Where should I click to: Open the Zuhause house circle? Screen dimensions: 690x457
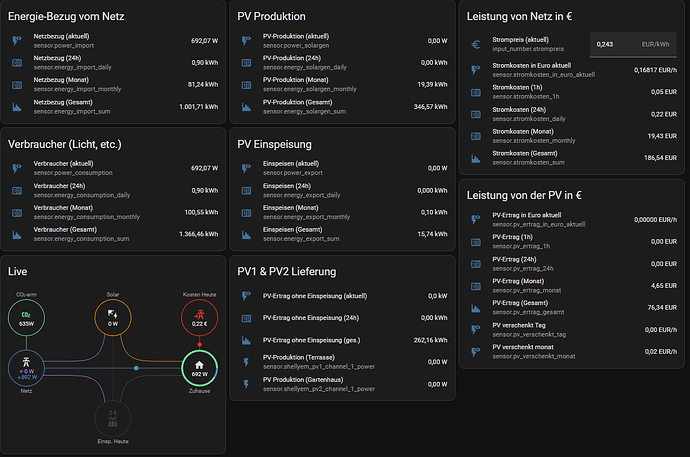click(x=199, y=368)
